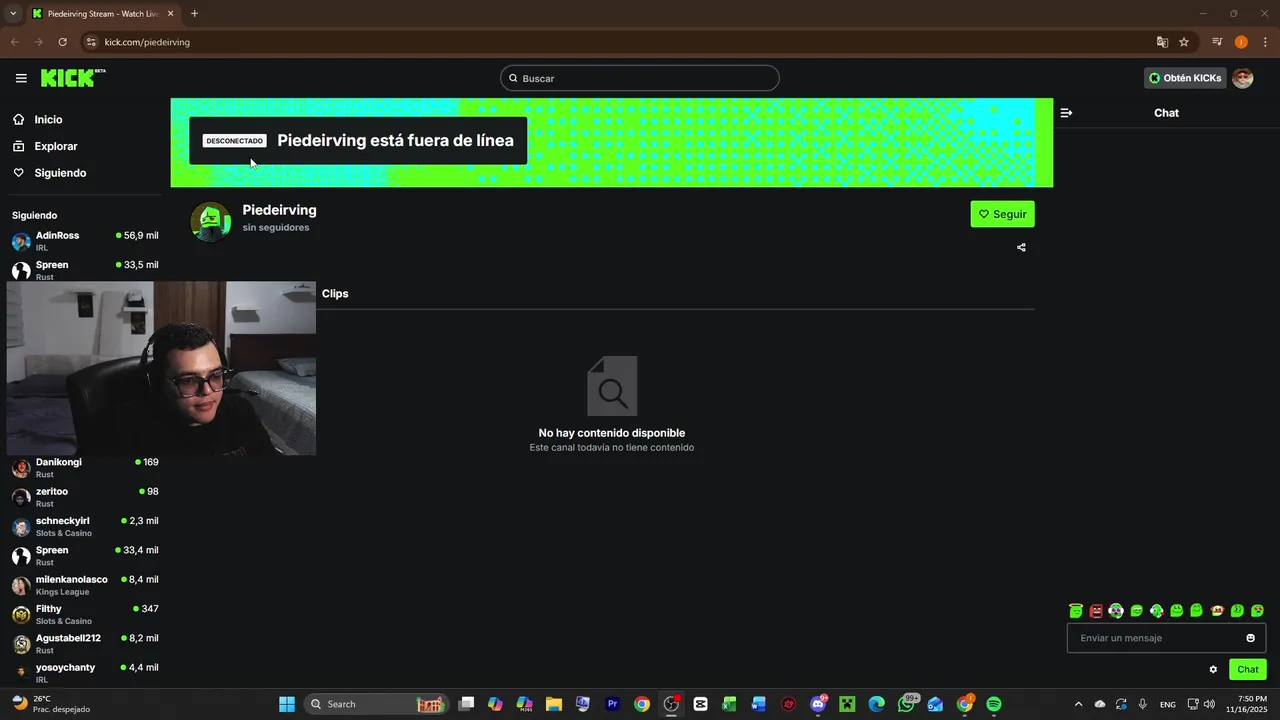The height and width of the screenshot is (720, 1280).
Task: Open Spotify from taskbar
Action: click(x=994, y=704)
